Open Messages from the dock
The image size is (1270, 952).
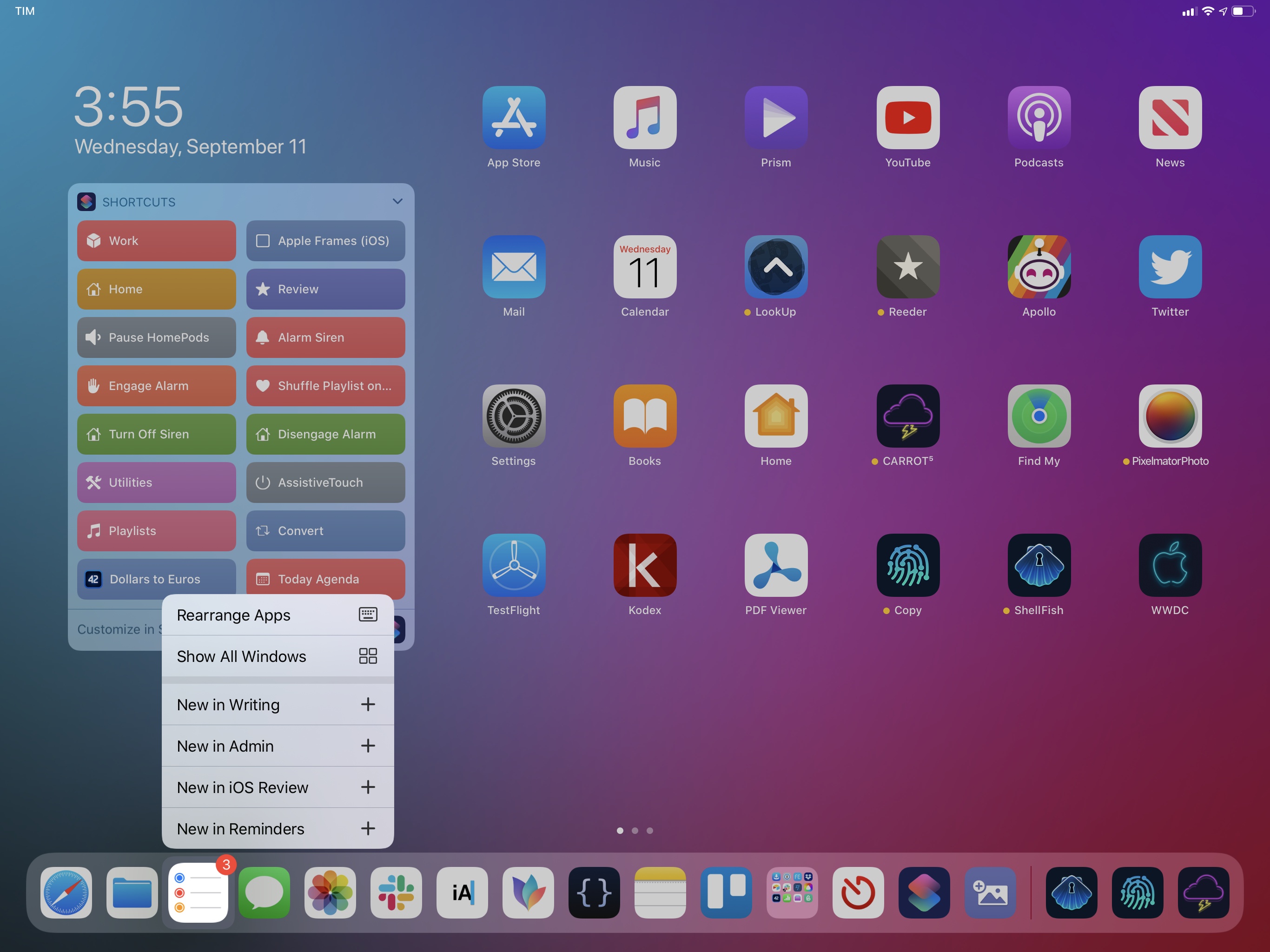[264, 893]
